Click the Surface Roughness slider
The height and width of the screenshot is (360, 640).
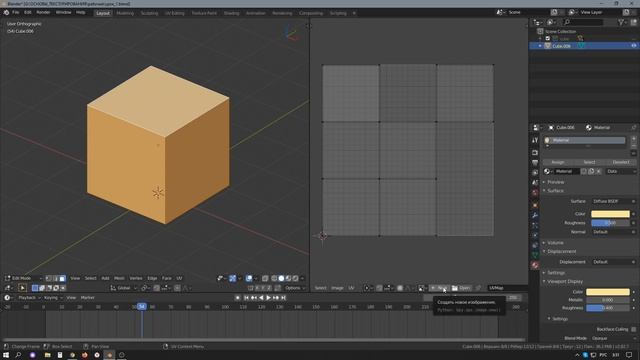(x=610, y=223)
